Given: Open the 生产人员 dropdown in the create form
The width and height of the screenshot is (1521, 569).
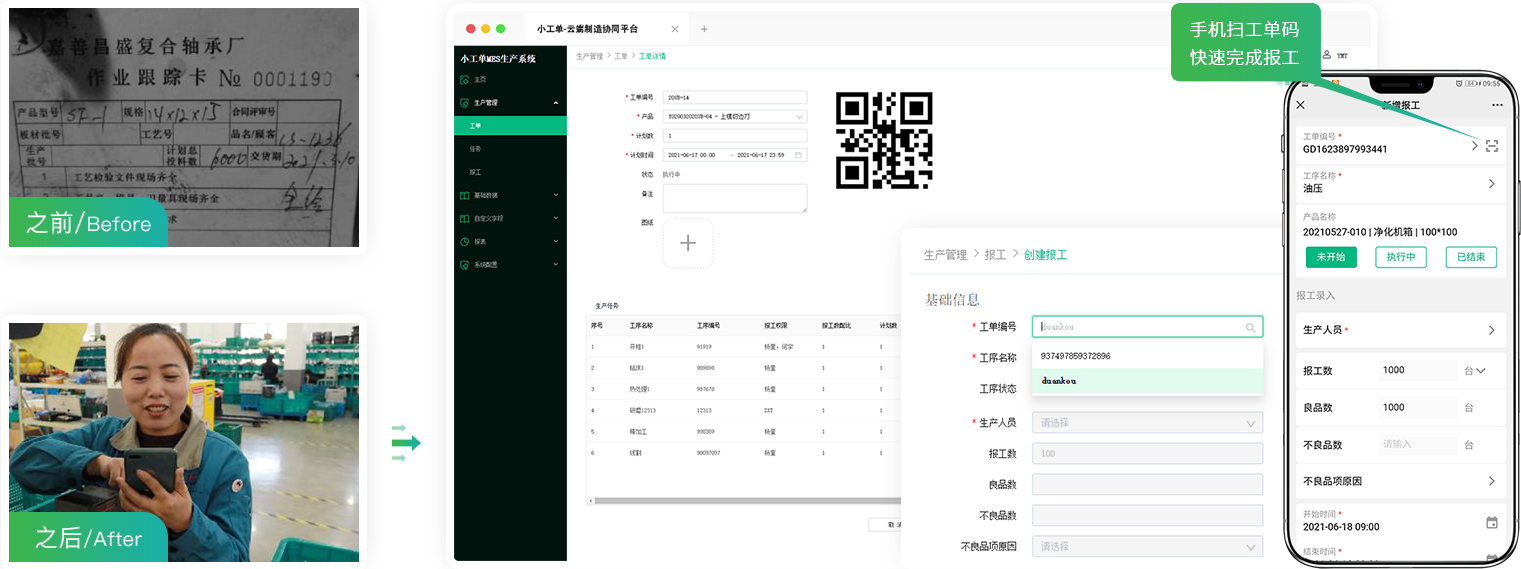Looking at the screenshot, I should pyautogui.click(x=1147, y=423).
